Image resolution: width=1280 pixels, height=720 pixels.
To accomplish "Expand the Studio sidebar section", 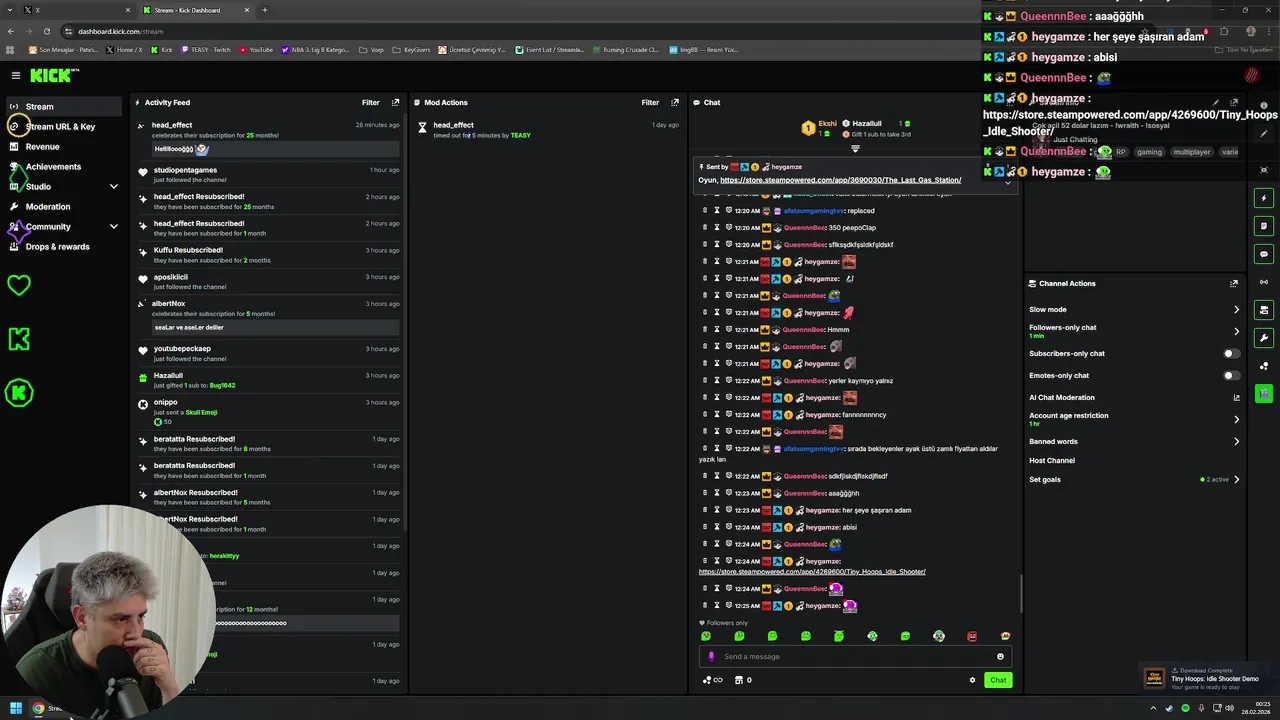I will [114, 187].
